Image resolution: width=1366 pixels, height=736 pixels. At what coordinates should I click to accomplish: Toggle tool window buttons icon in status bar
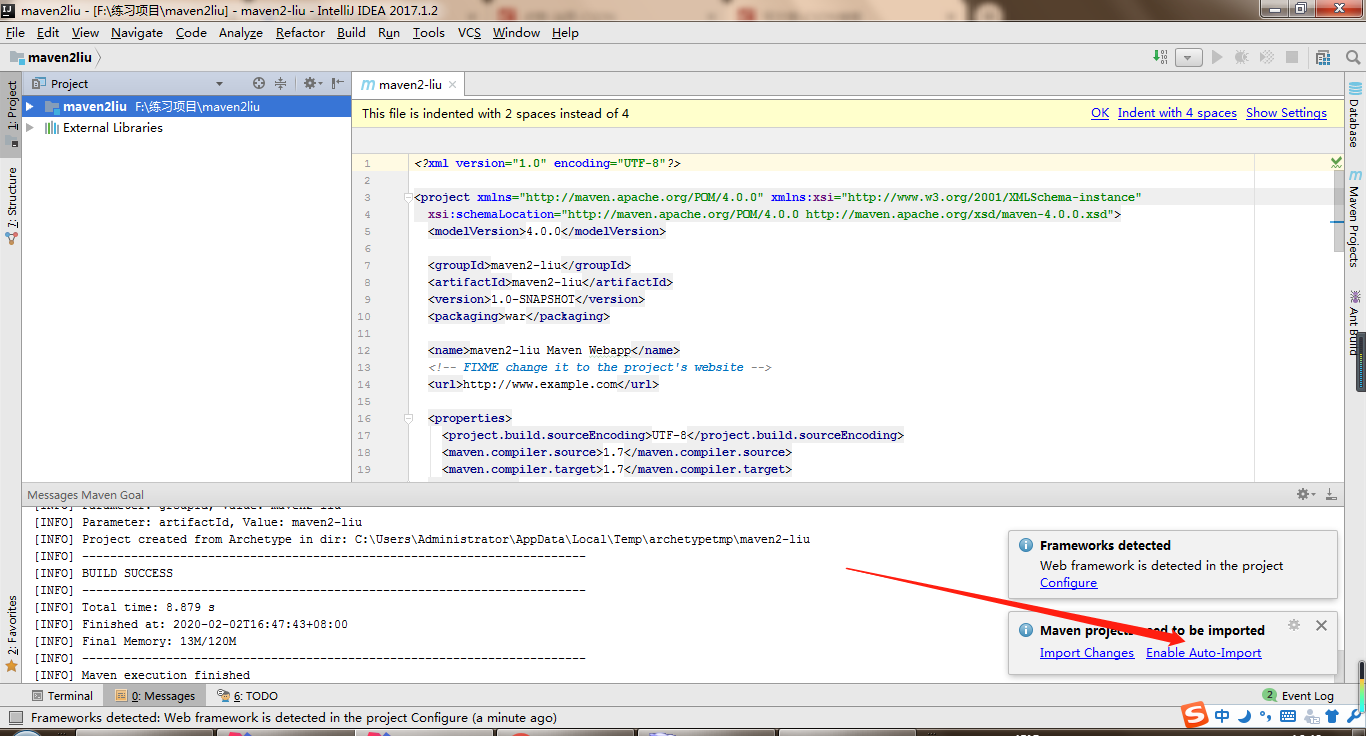[x=15, y=718]
